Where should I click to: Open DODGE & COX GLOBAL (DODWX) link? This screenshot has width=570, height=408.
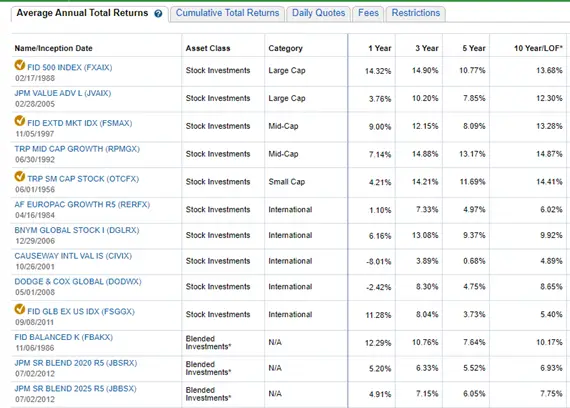78,282
